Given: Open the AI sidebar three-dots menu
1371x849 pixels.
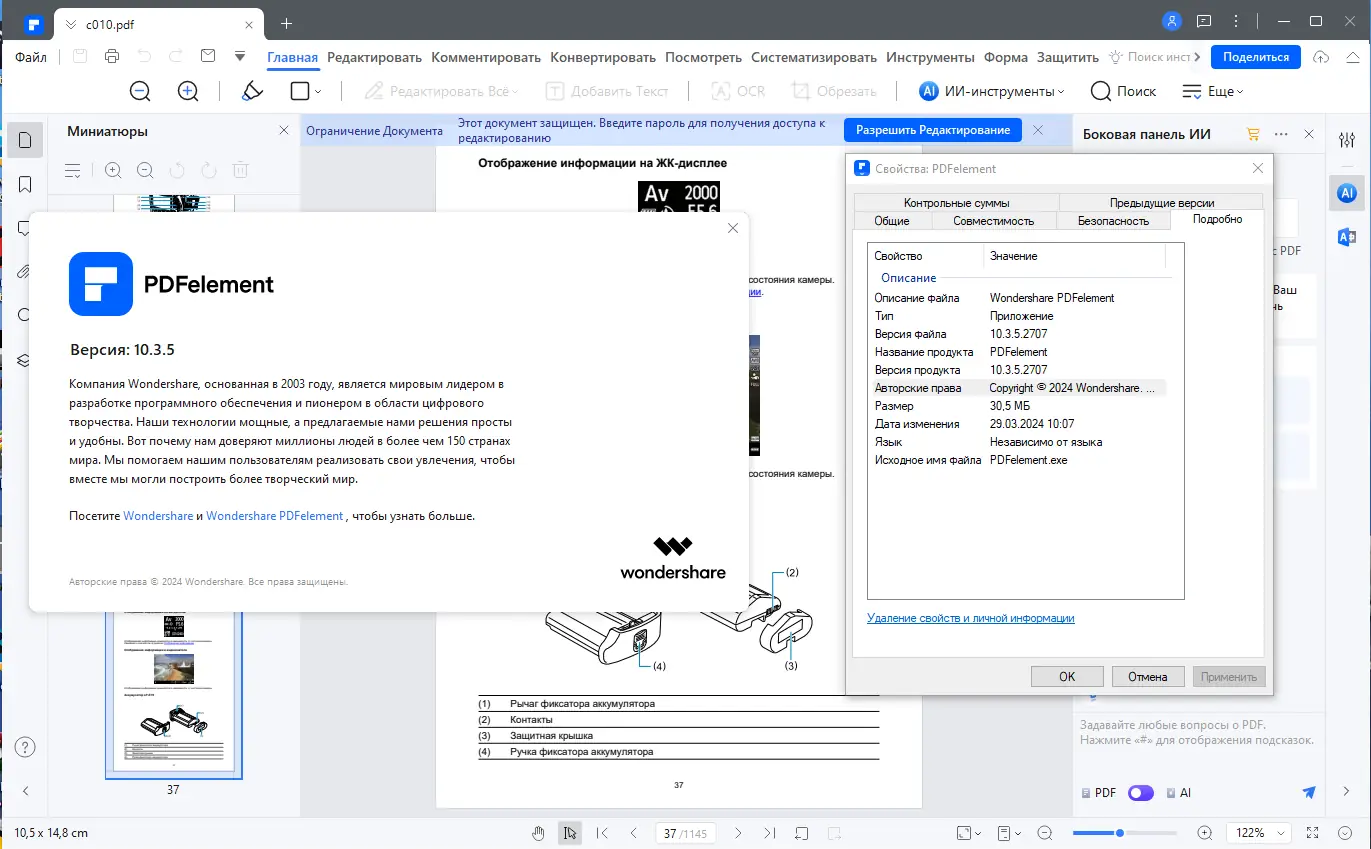Looking at the screenshot, I should tap(1281, 134).
